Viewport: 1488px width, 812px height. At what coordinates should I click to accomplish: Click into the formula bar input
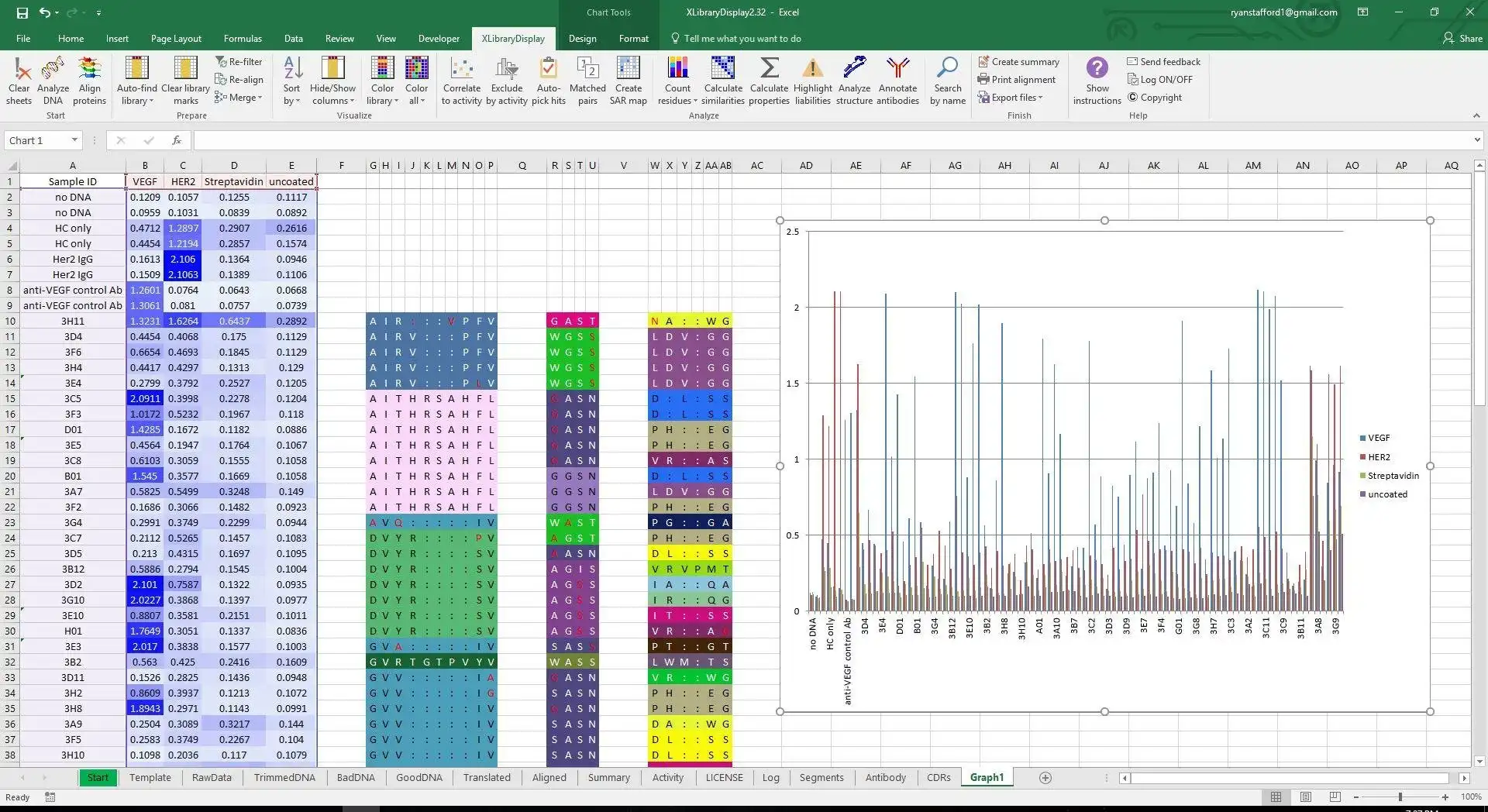click(x=832, y=140)
